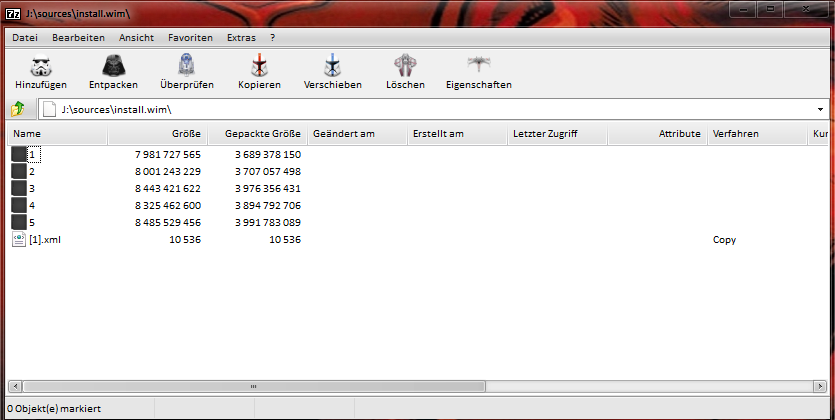The image size is (835, 420).
Task: Click the Eigenschaften X-wing icon
Action: [479, 63]
